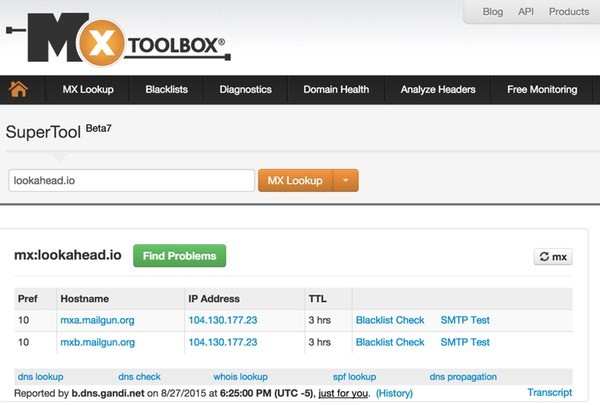Click the SuperTool Beta7 heading
Image resolution: width=600 pixels, height=405 pixels.
(59, 132)
